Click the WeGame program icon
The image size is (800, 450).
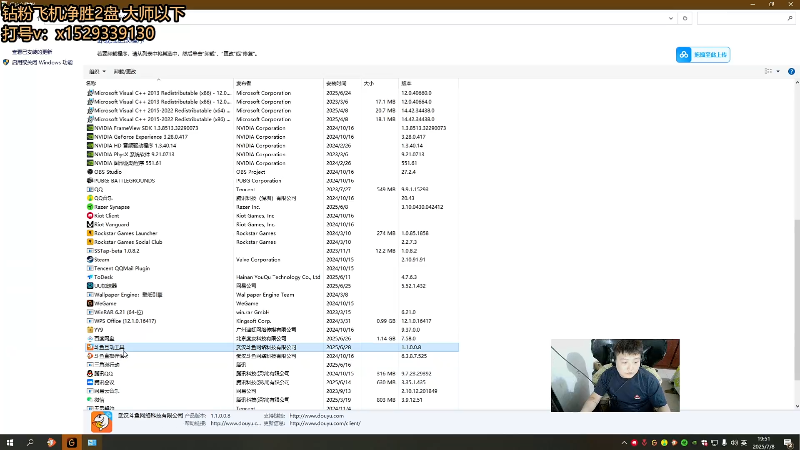click(90, 304)
